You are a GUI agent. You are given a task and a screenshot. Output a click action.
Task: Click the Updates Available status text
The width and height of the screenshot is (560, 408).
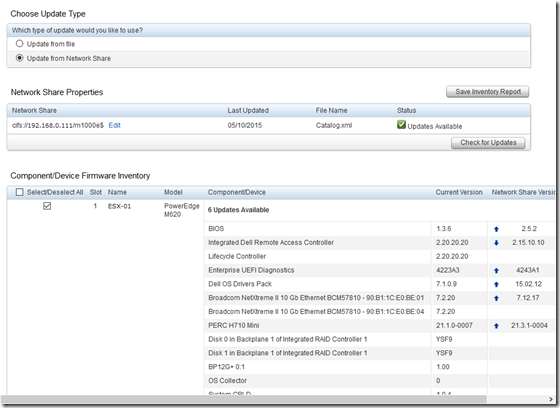click(435, 126)
